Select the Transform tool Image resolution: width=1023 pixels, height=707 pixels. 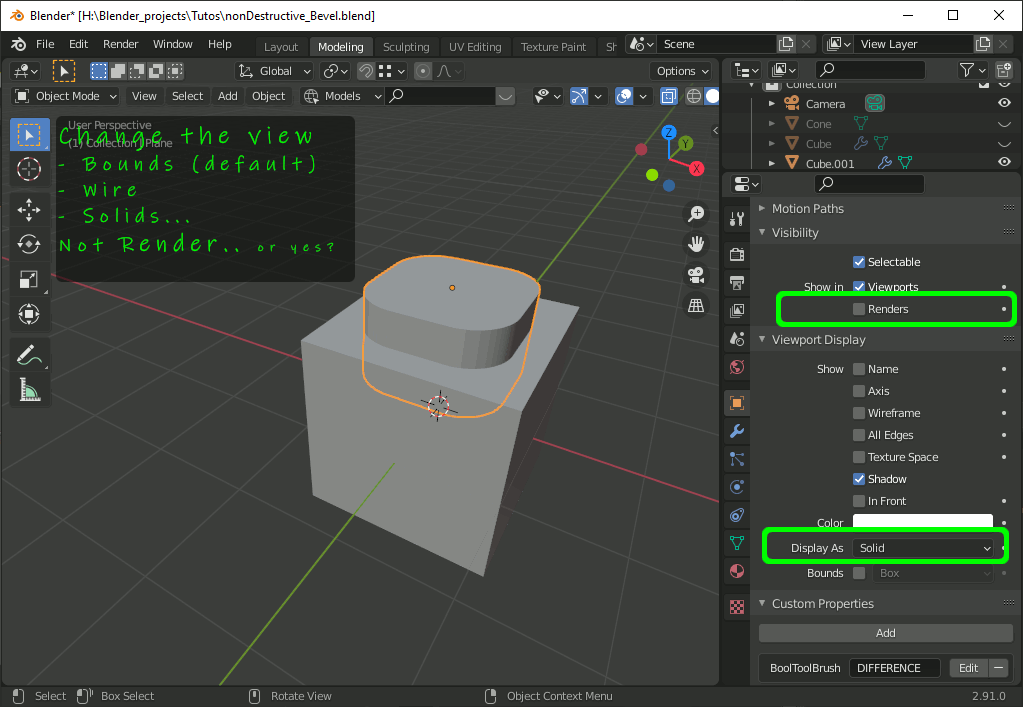(29, 314)
